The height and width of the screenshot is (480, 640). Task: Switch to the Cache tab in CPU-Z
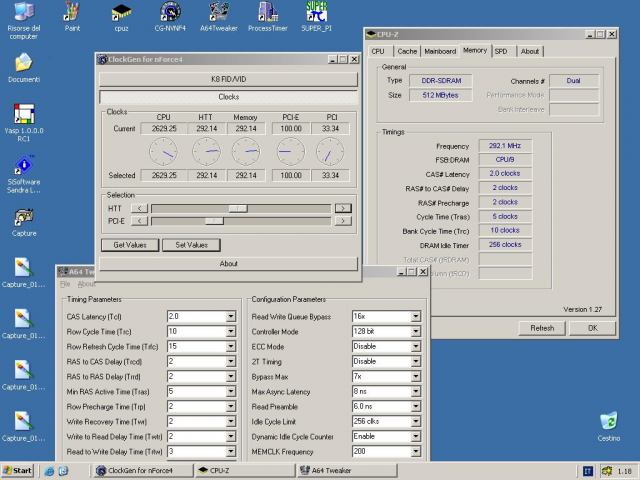click(x=407, y=51)
